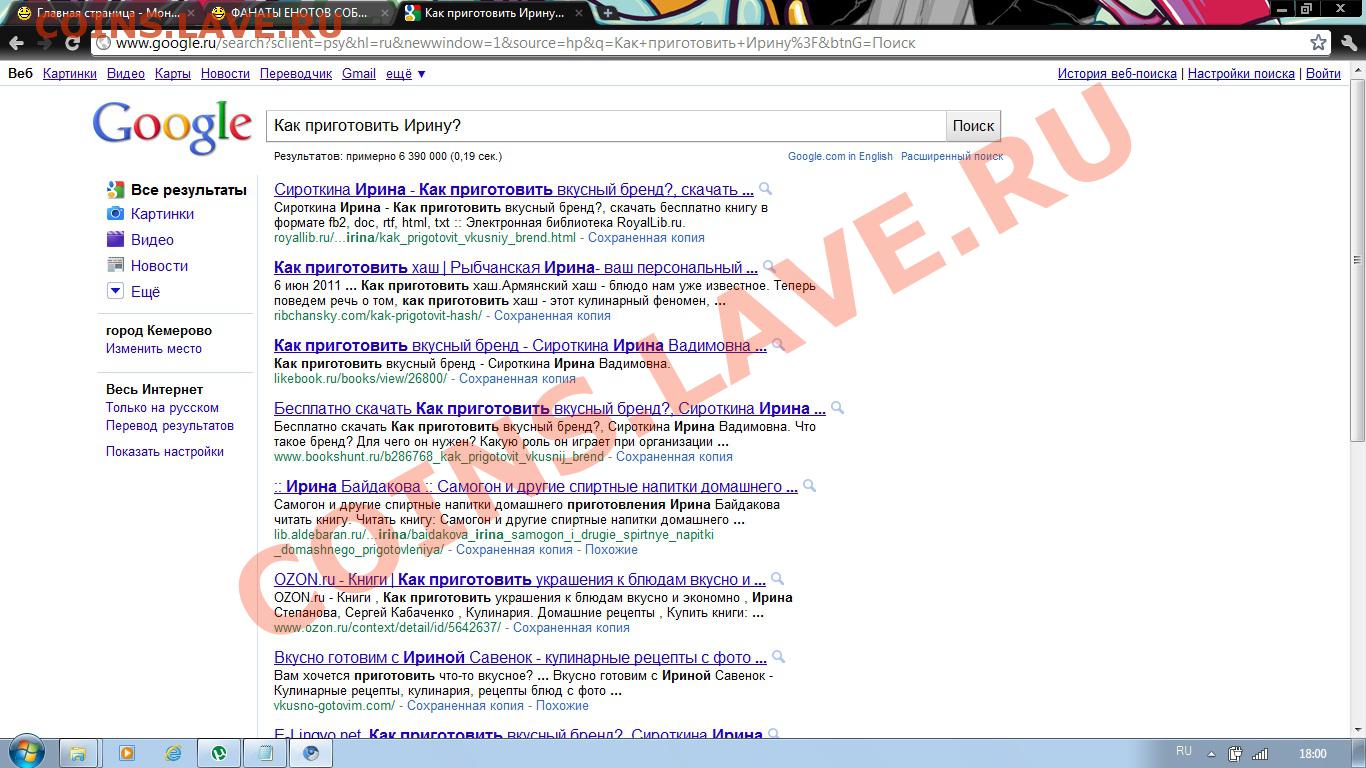Open Переводчик in the top navigation bar

coord(296,73)
